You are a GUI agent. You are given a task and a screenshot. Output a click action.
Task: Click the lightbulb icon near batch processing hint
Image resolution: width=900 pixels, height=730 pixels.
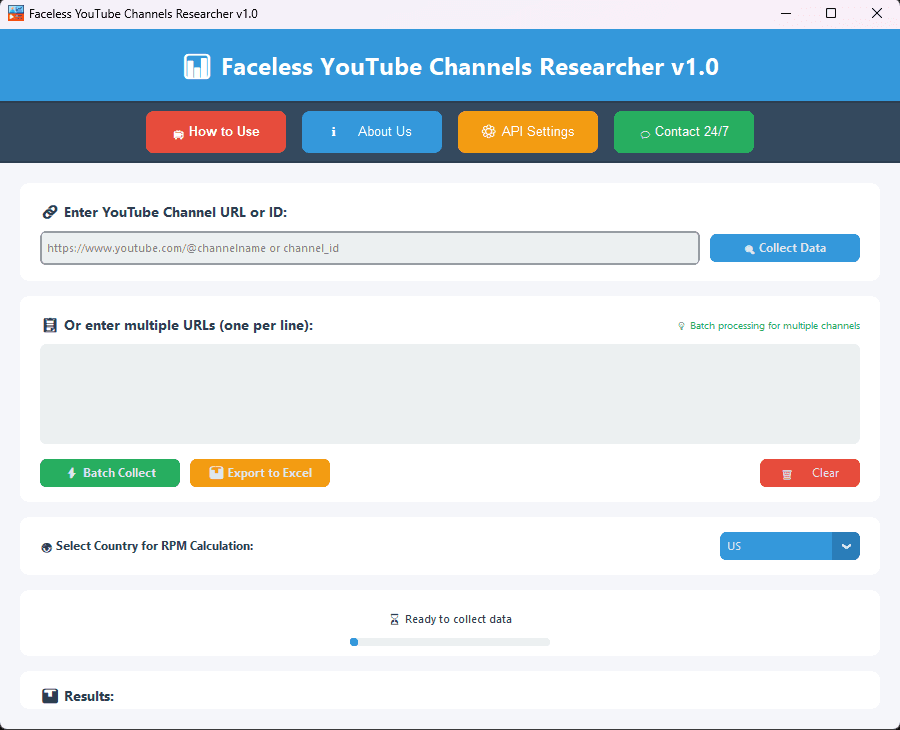pos(682,325)
